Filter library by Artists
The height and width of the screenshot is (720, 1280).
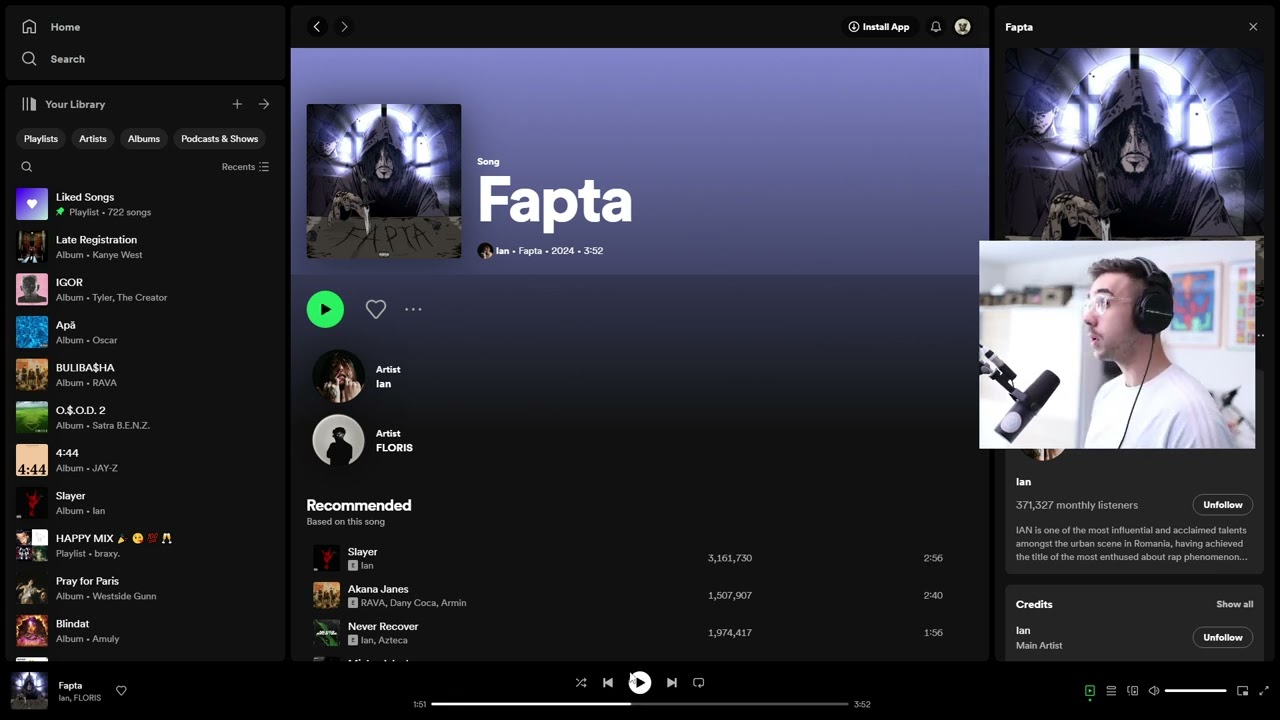point(93,139)
